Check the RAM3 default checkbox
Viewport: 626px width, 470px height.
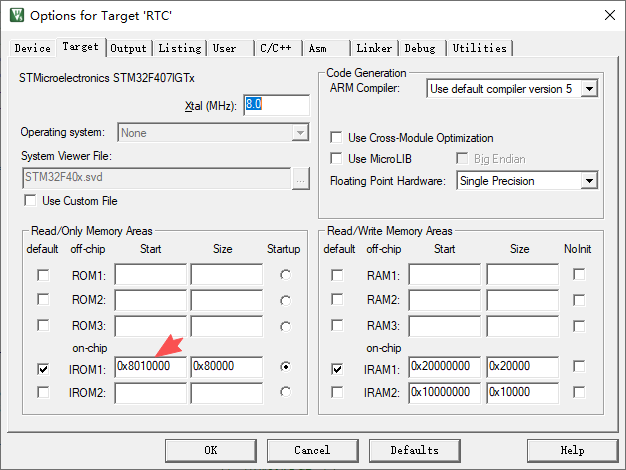pyautogui.click(x=337, y=325)
